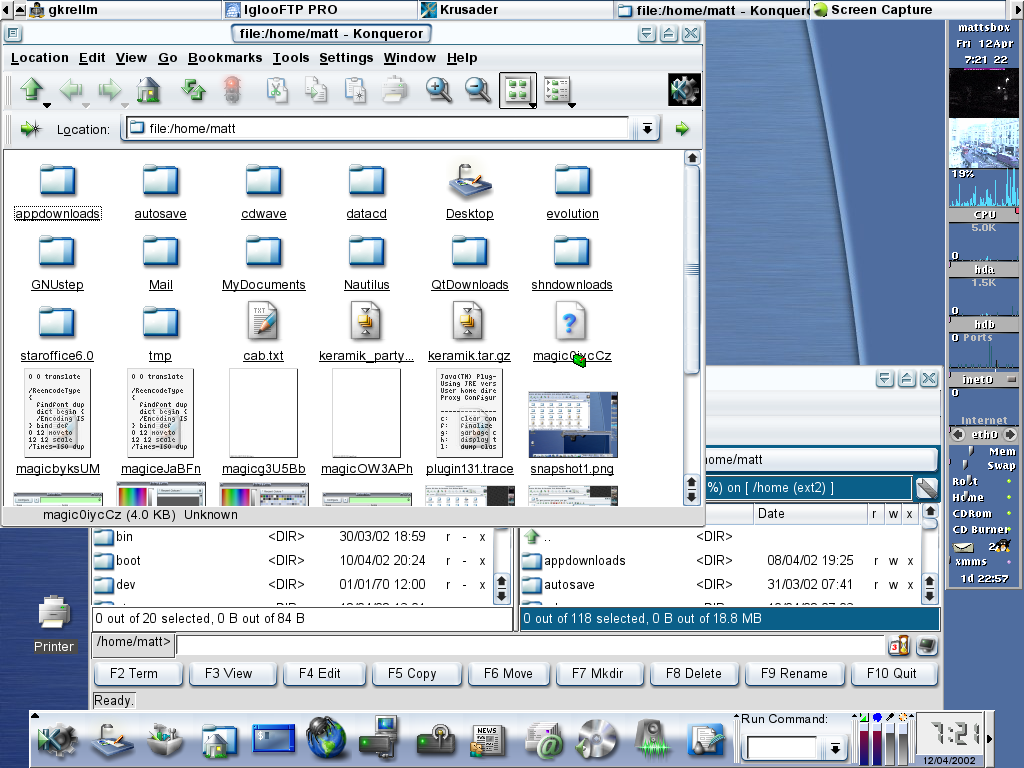Screen dimensions: 1024x768
Task: Open the Window menu
Action: pyautogui.click(x=409, y=57)
